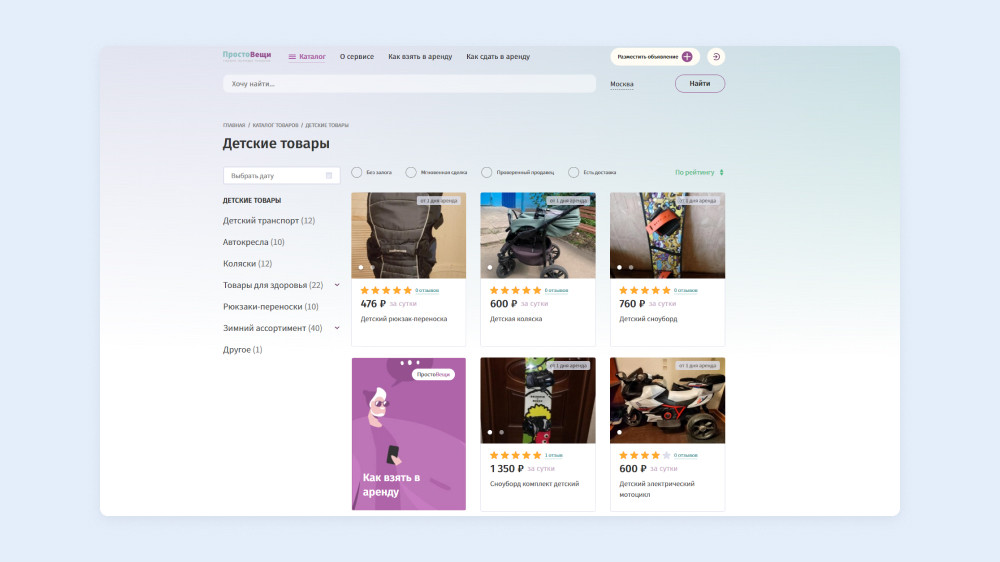
Task: Open the baby stroller product photo
Action: tap(538, 235)
